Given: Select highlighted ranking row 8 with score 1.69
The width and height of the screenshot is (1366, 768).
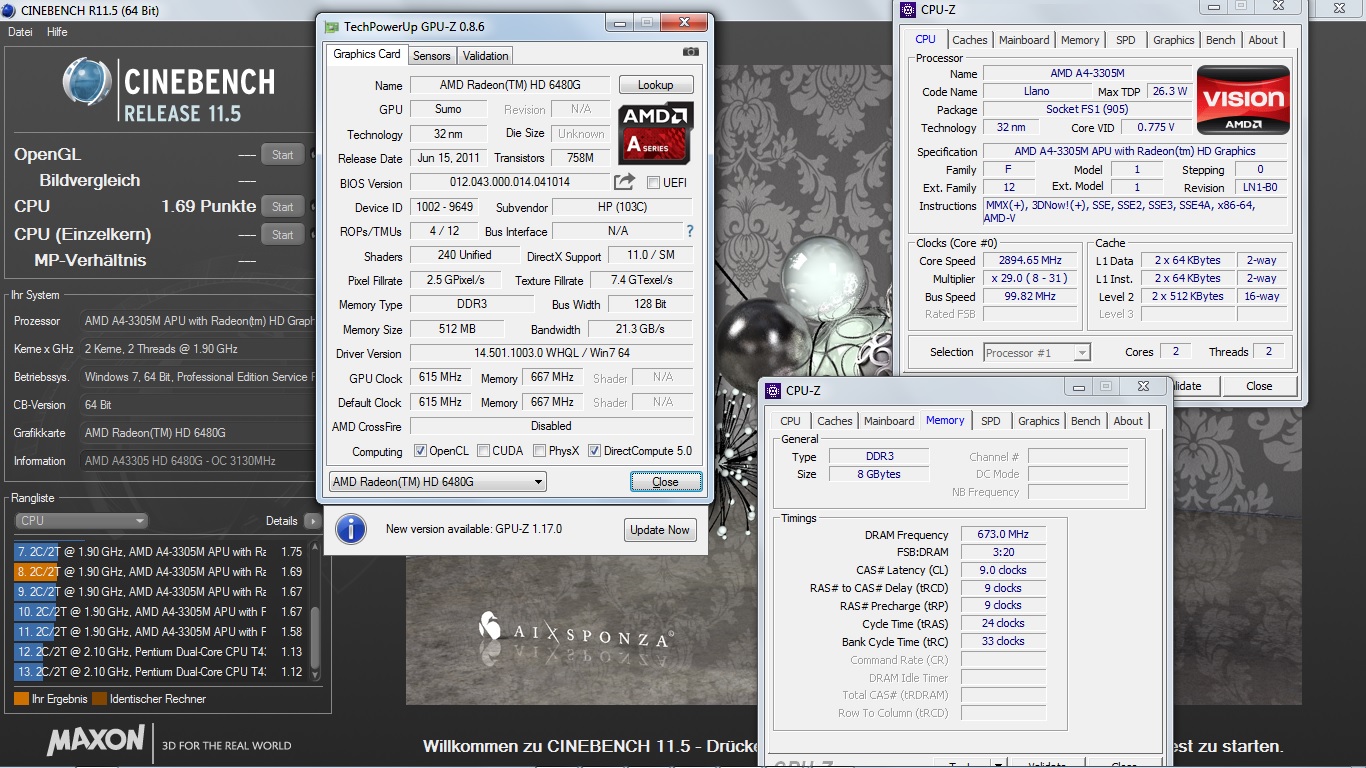Looking at the screenshot, I should [160, 572].
